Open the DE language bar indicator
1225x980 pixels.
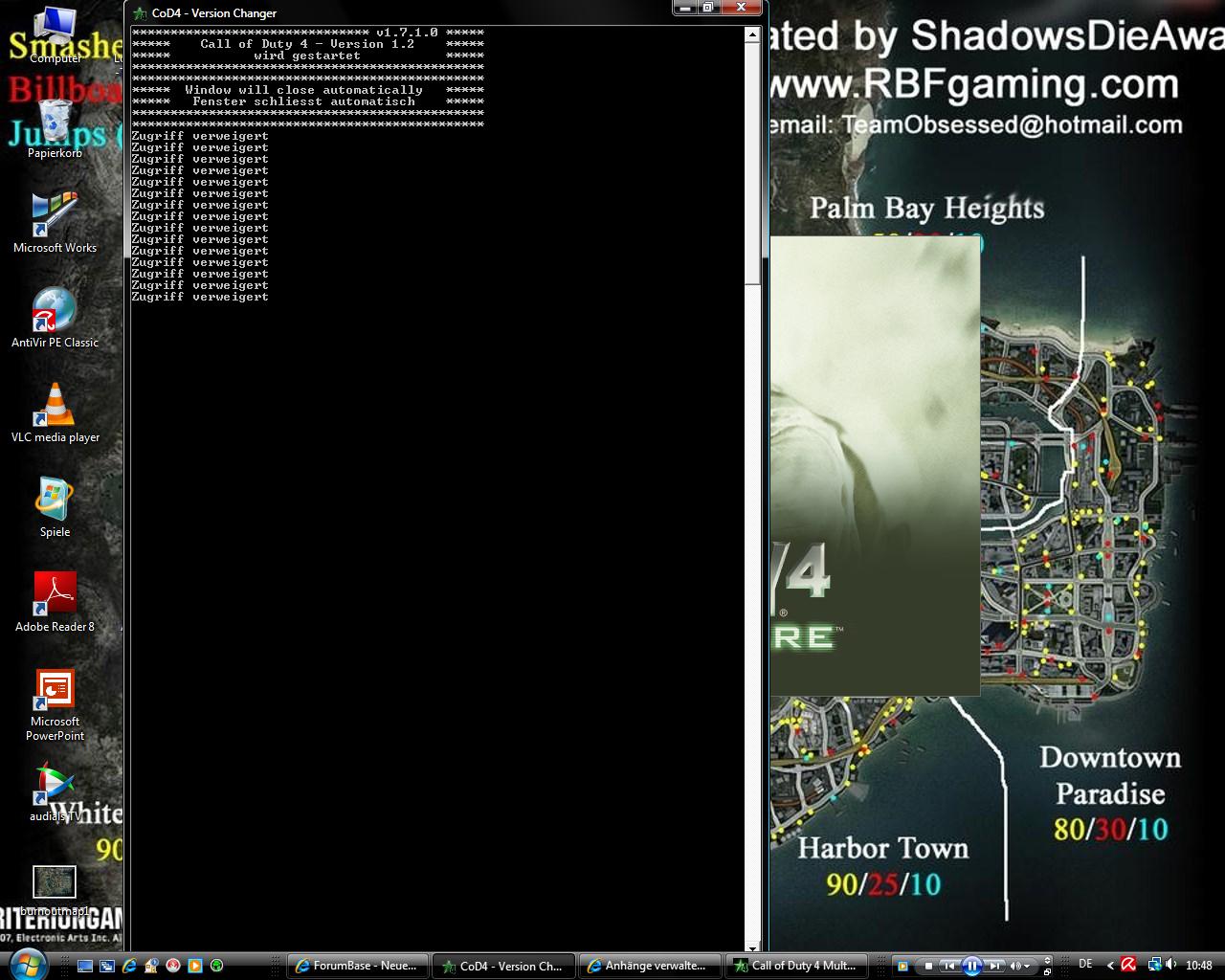tap(1085, 965)
